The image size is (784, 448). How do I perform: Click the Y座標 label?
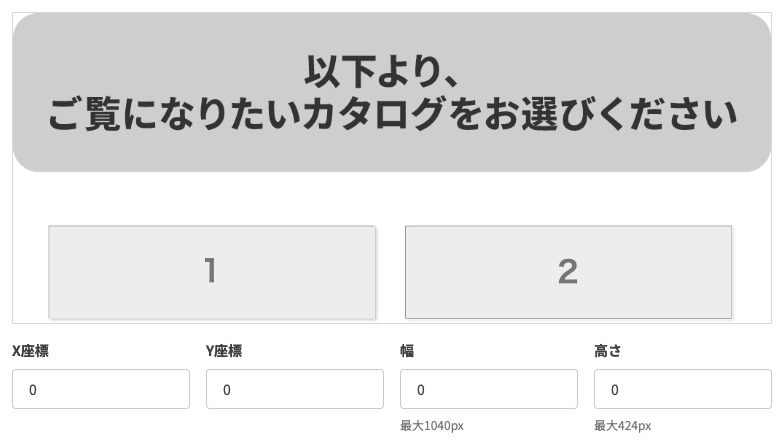pos(224,351)
